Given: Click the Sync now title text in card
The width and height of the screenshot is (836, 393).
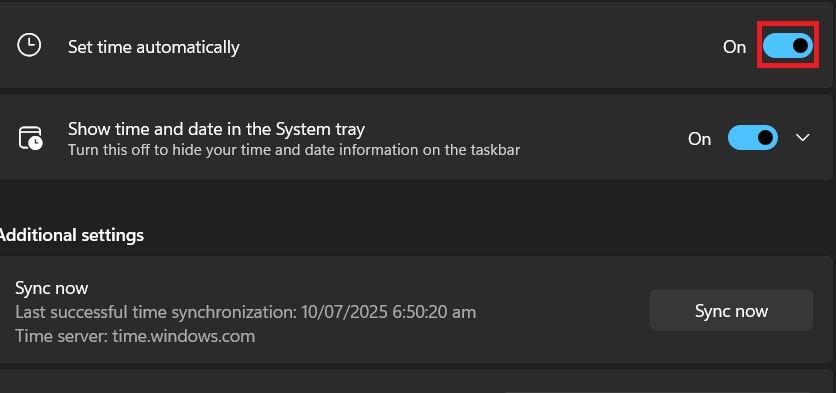Looking at the screenshot, I should [52, 288].
